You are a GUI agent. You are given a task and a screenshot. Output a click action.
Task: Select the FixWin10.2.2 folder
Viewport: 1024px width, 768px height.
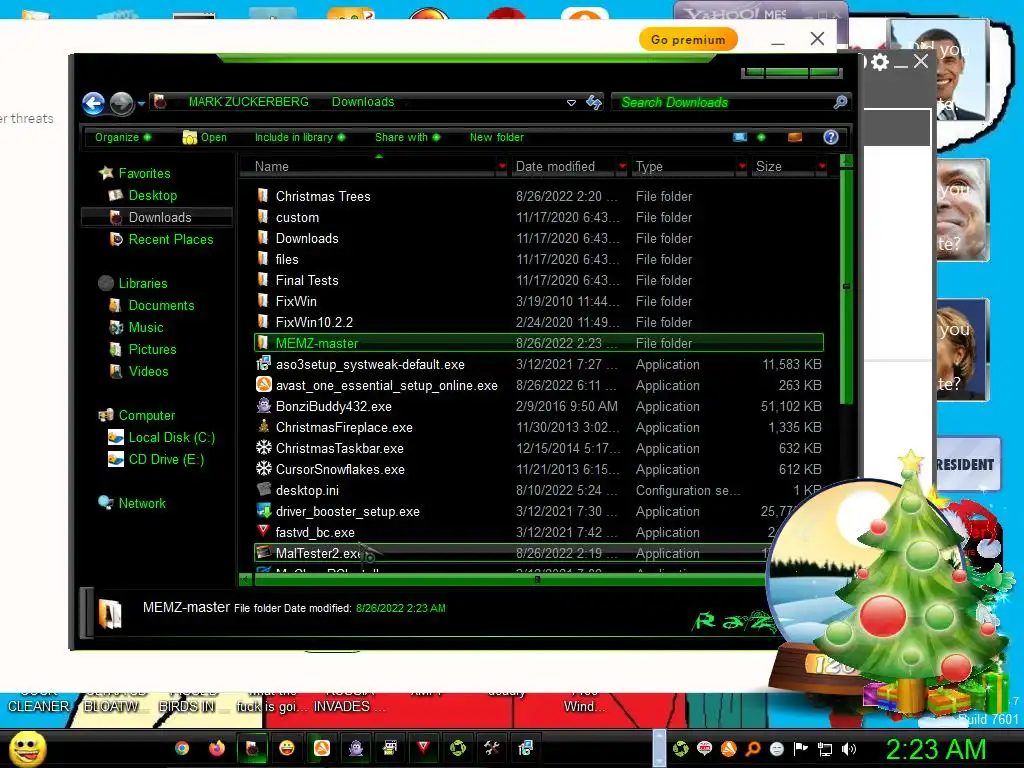coord(313,322)
